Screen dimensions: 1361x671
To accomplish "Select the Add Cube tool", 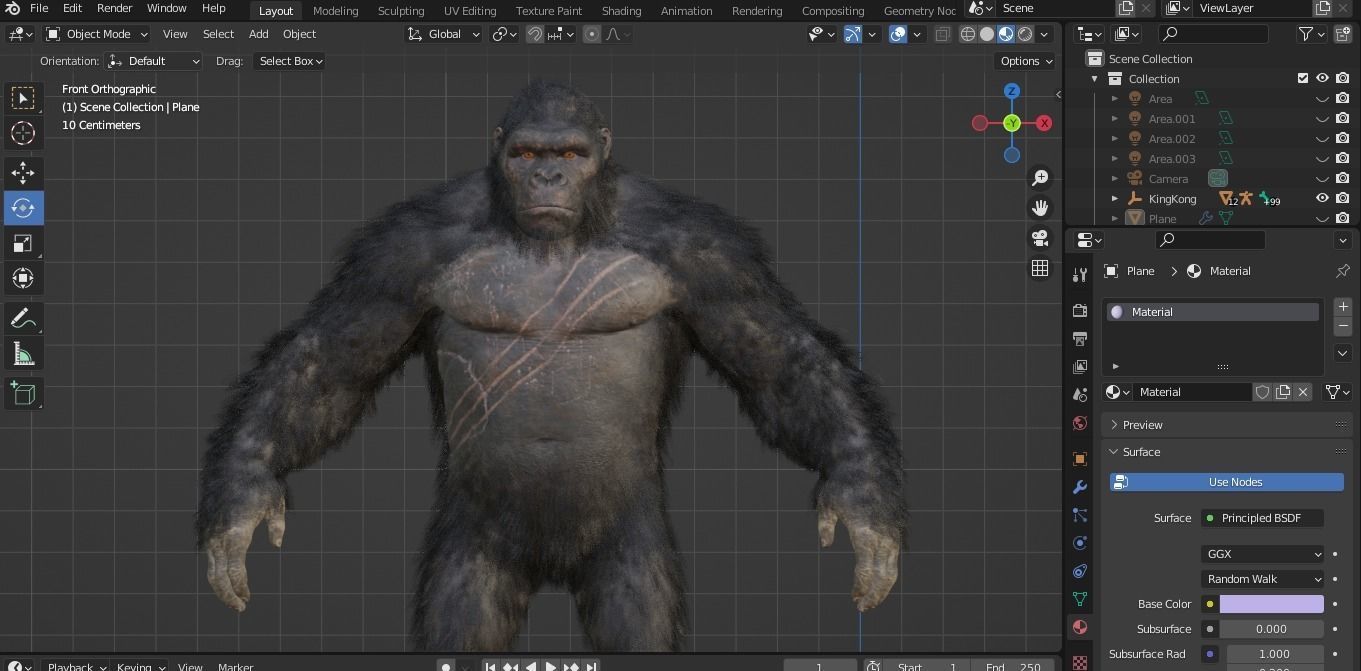I will [x=22, y=394].
